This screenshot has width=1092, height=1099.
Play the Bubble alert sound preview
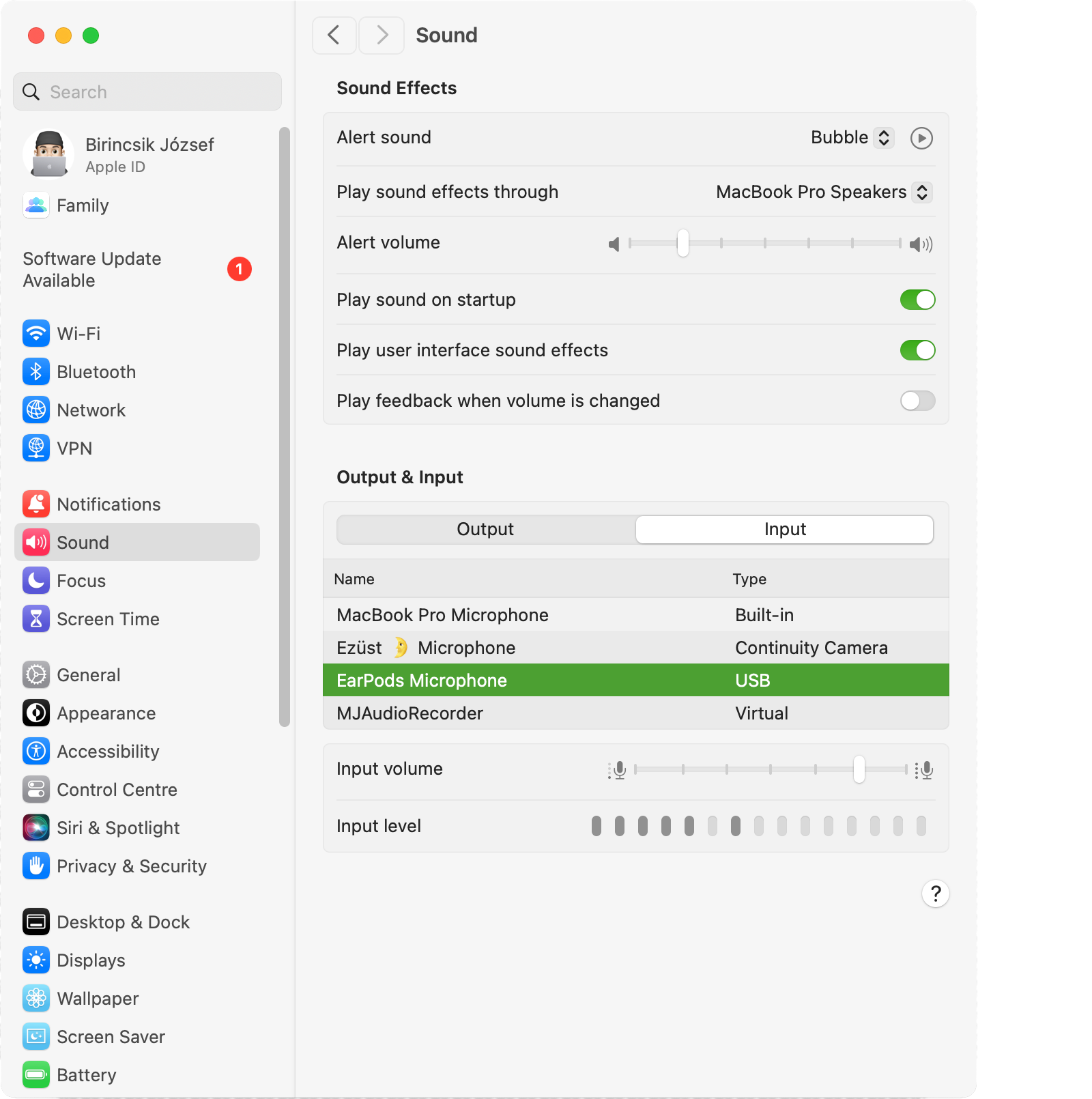[921, 139]
